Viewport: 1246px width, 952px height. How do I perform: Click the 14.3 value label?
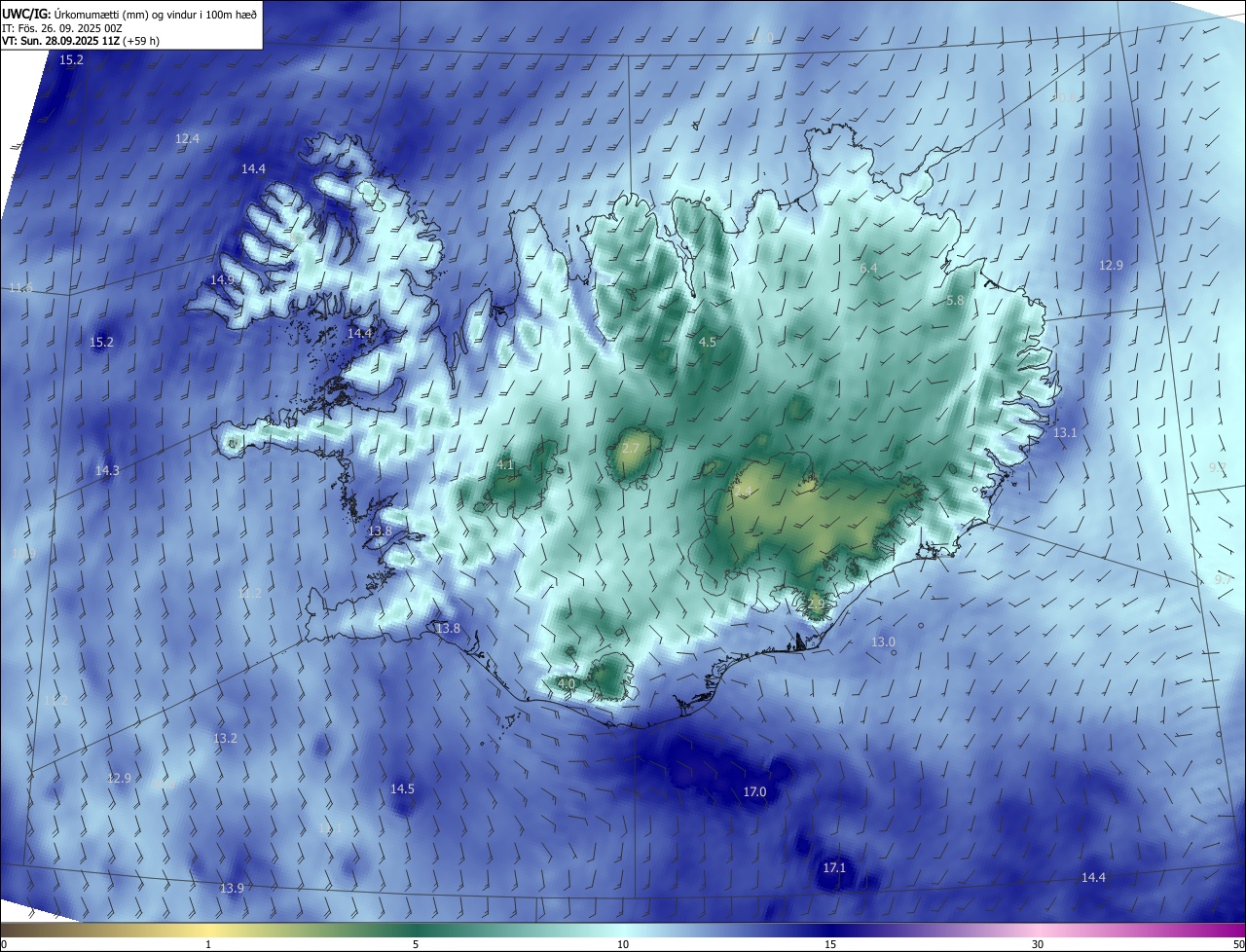pyautogui.click(x=107, y=471)
